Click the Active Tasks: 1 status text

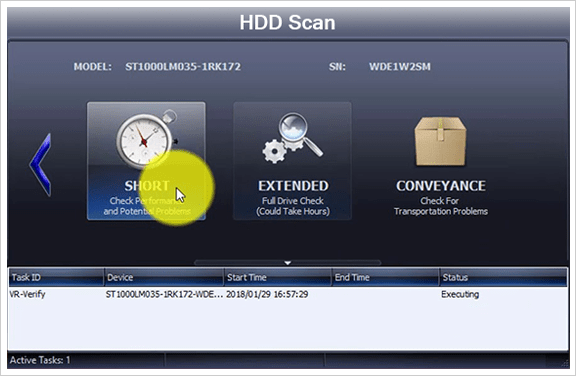[x=40, y=360]
